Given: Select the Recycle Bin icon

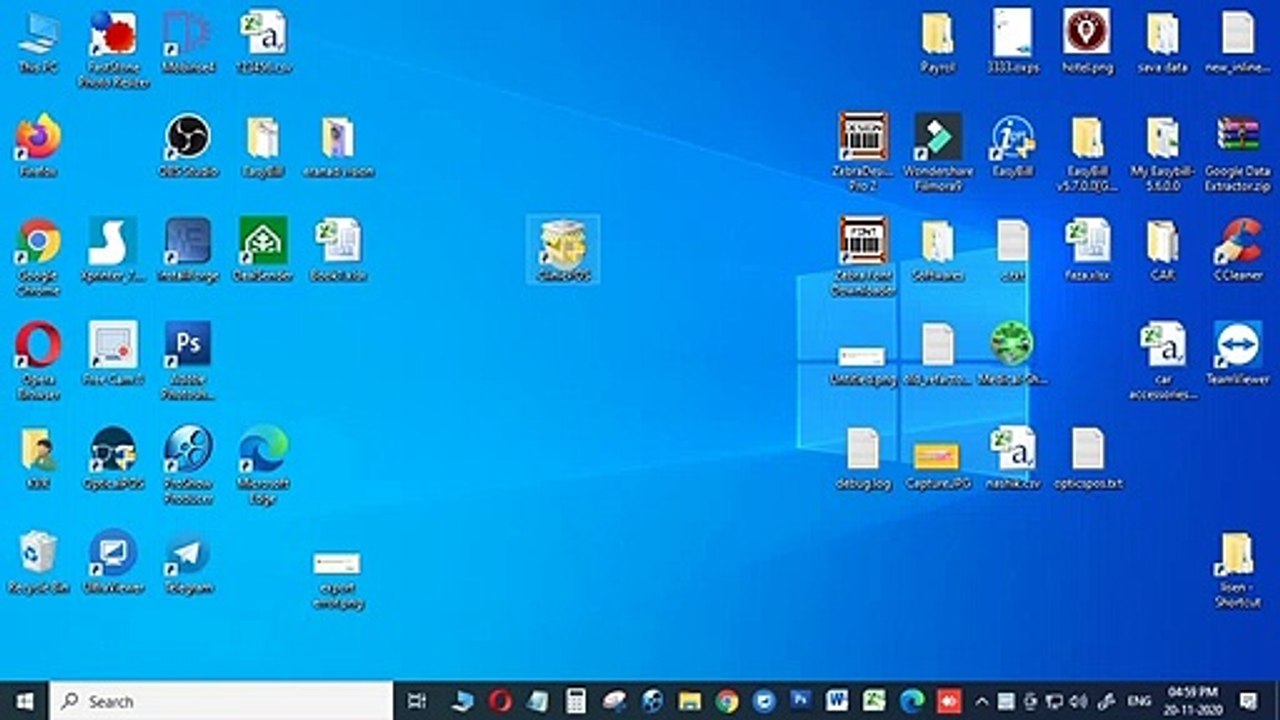Looking at the screenshot, I should point(38,562).
